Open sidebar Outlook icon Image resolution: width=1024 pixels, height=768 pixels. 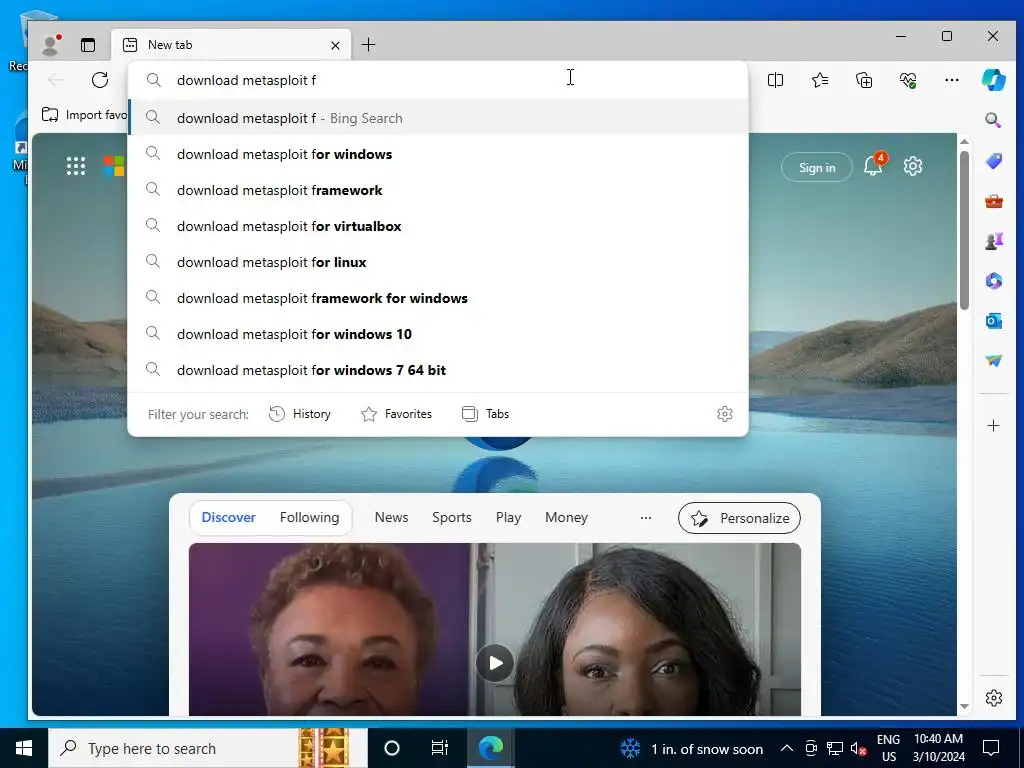pos(993,321)
